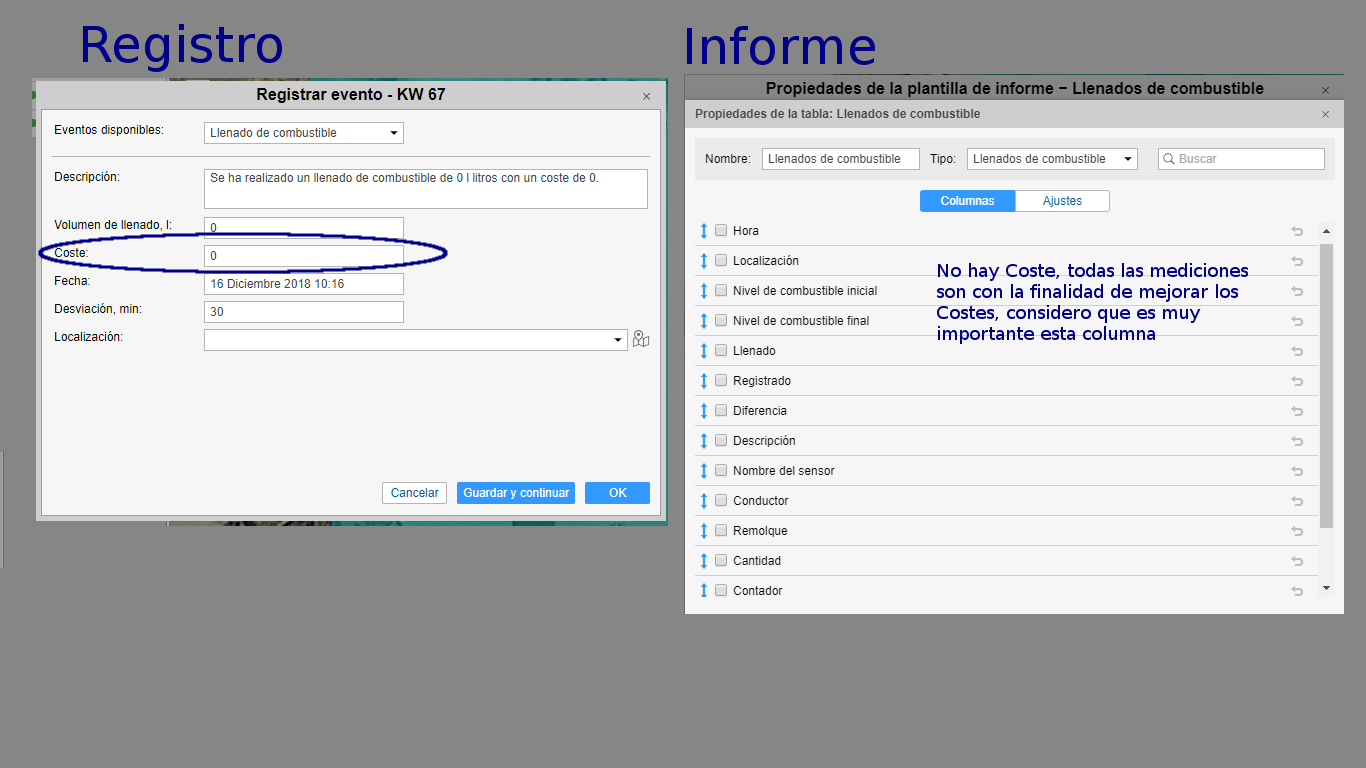
Task: Check the Nivel de combustible inicial checkbox
Action: point(721,291)
